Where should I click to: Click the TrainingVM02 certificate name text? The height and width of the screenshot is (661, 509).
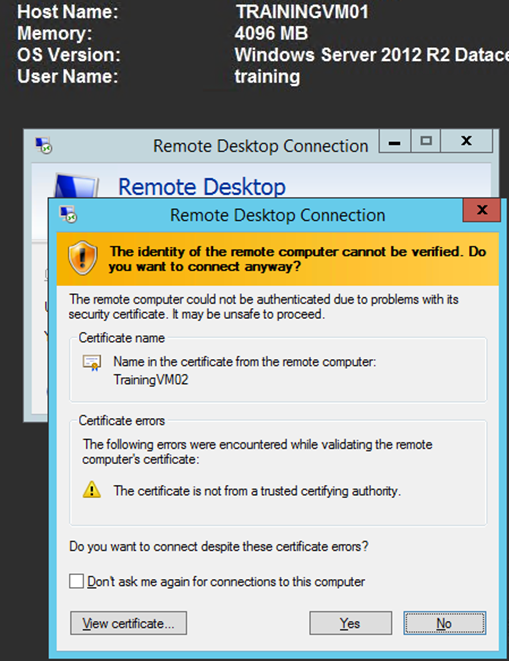[x=151, y=380]
